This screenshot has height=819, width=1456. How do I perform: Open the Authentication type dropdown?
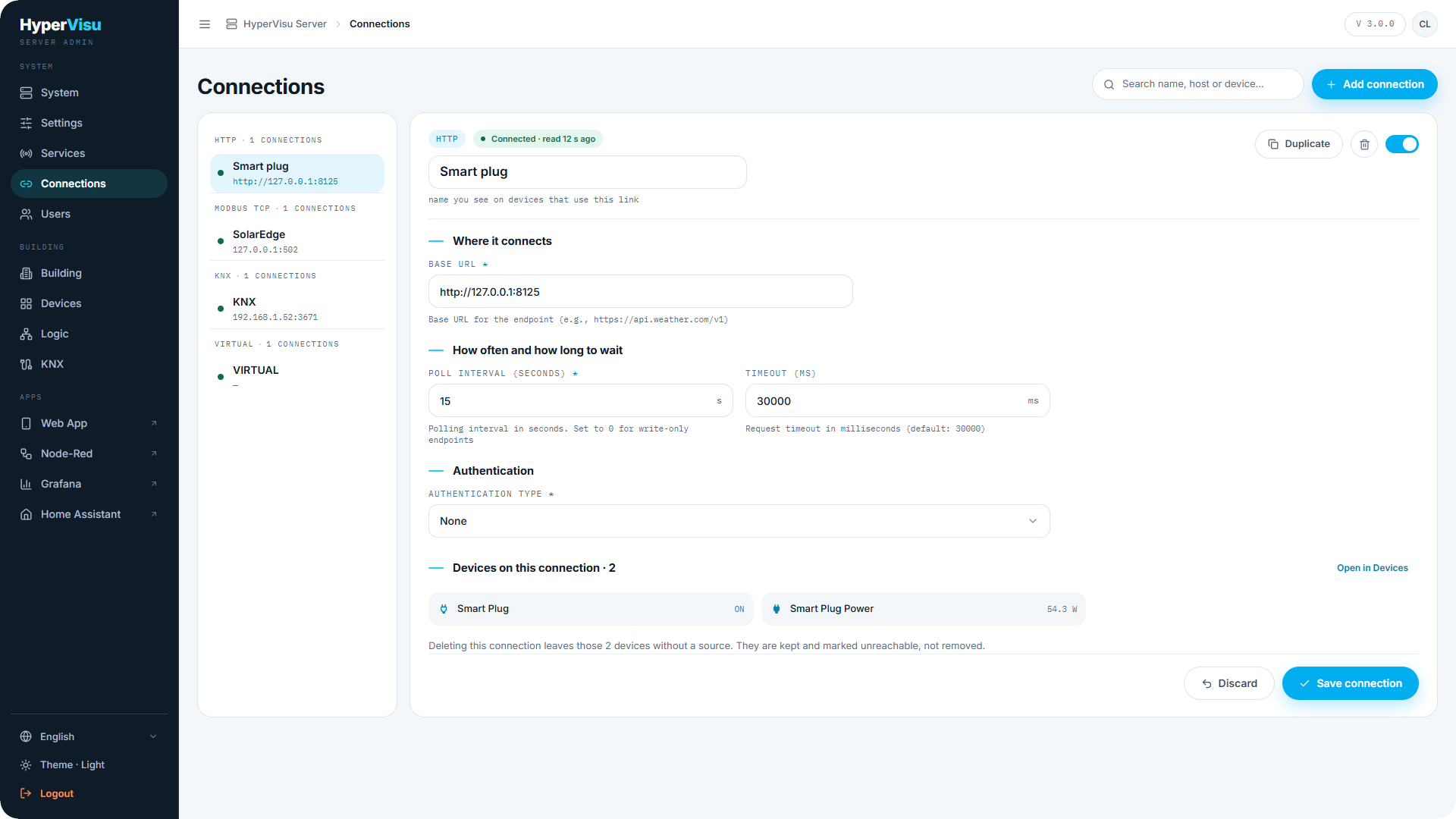point(739,521)
